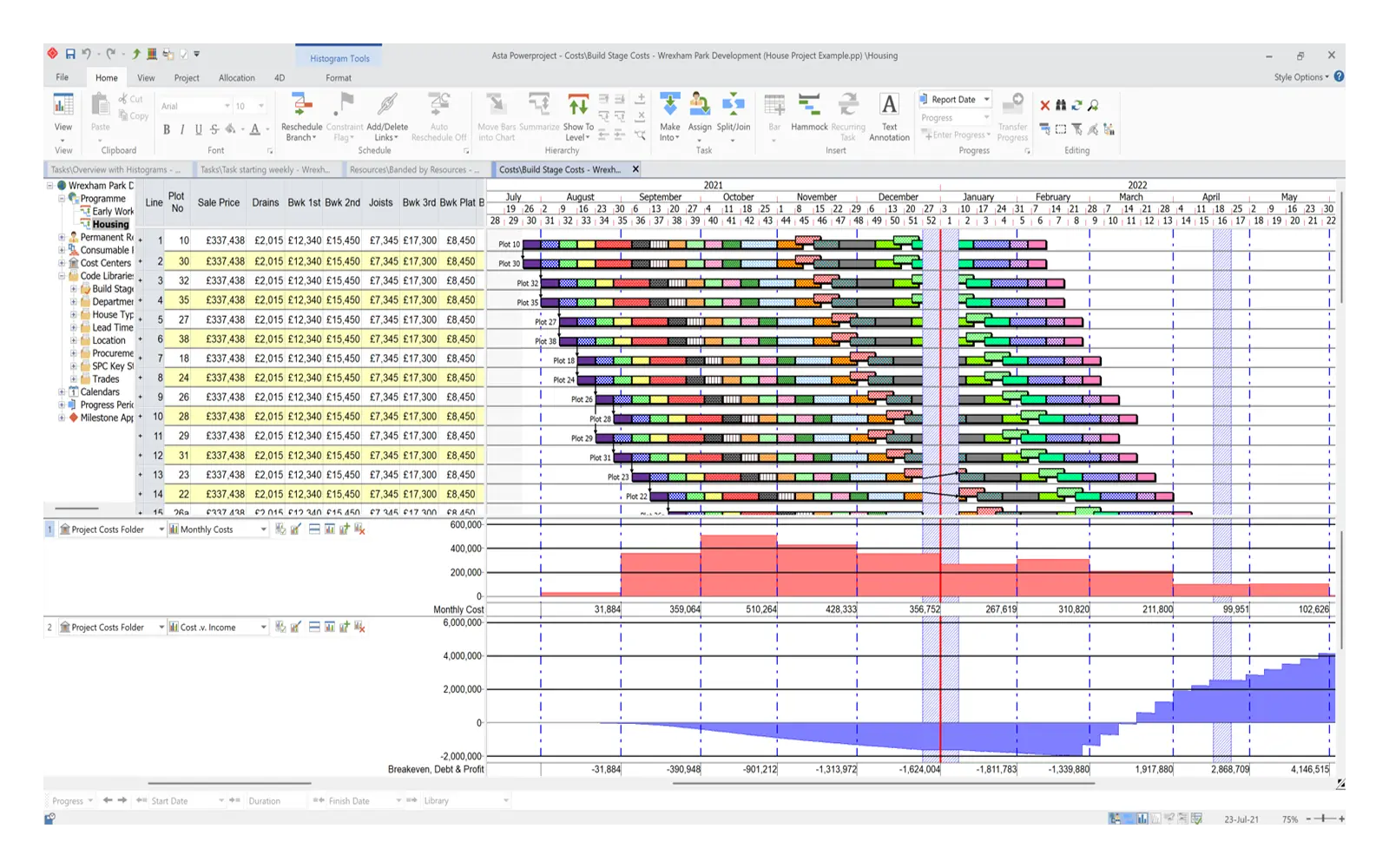Select the Text Annotation tool
Screen dimensions: 1389x868
tap(889, 117)
